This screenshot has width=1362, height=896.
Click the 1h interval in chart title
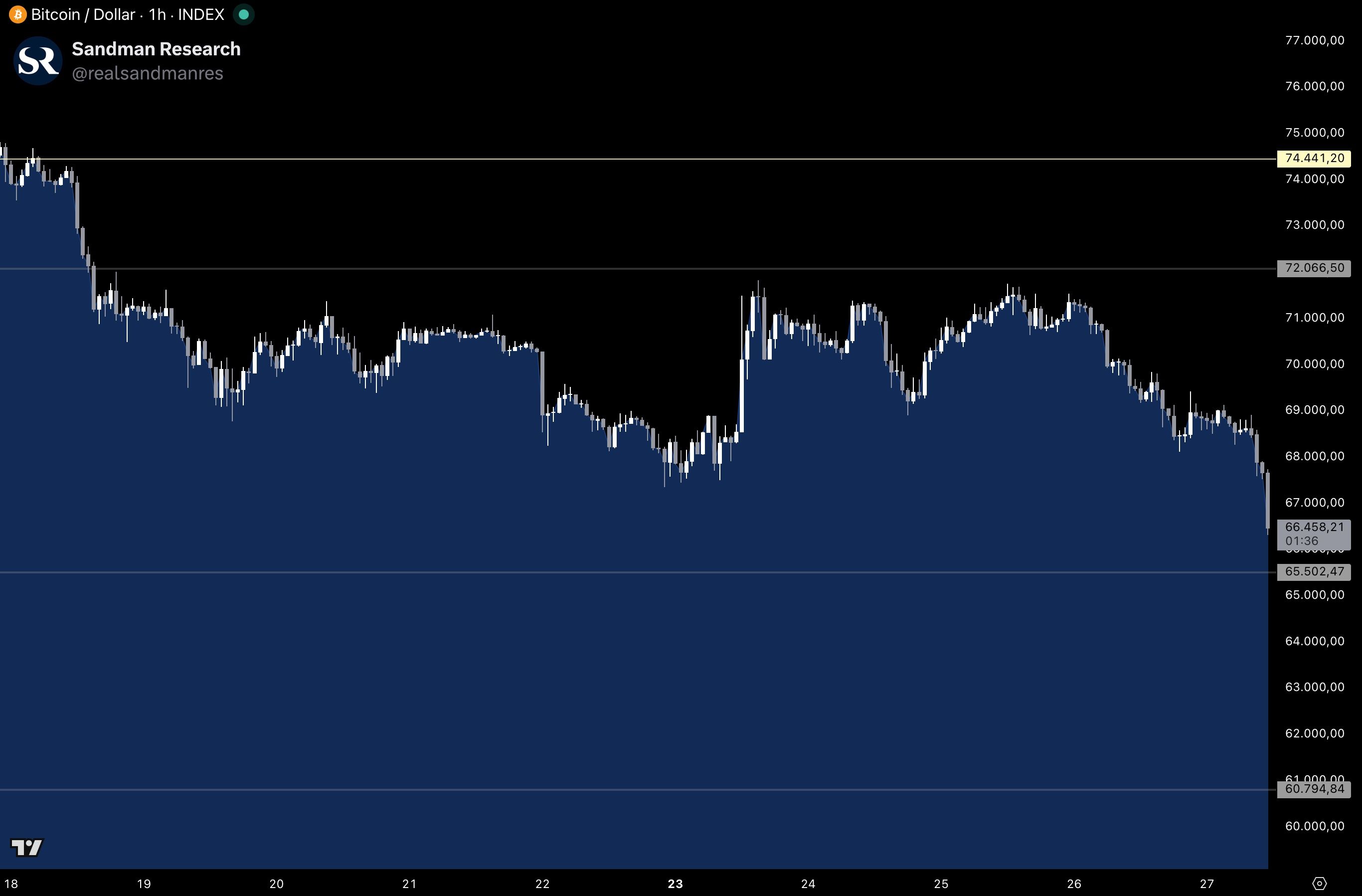click(158, 14)
